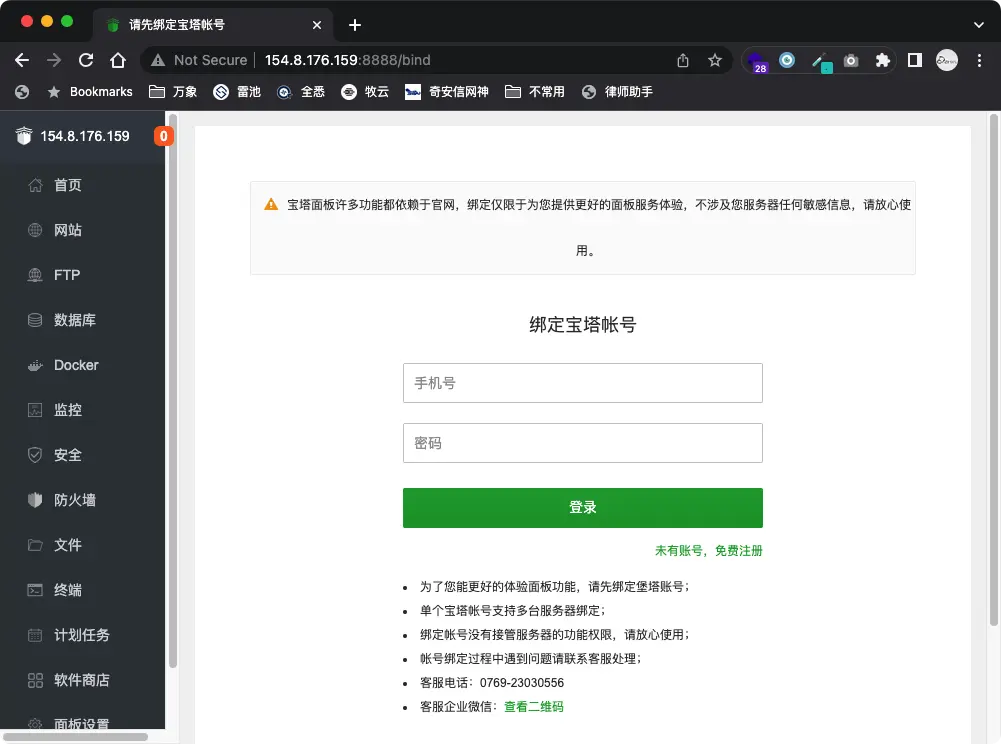This screenshot has height=744, width=1001.
Task: Click the Not Secure warning icon
Action: pyautogui.click(x=158, y=60)
